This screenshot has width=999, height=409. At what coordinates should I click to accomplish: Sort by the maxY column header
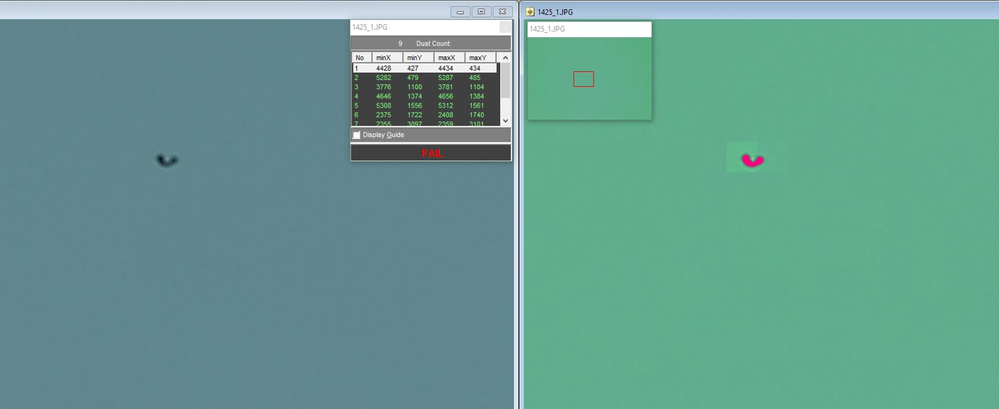point(480,57)
